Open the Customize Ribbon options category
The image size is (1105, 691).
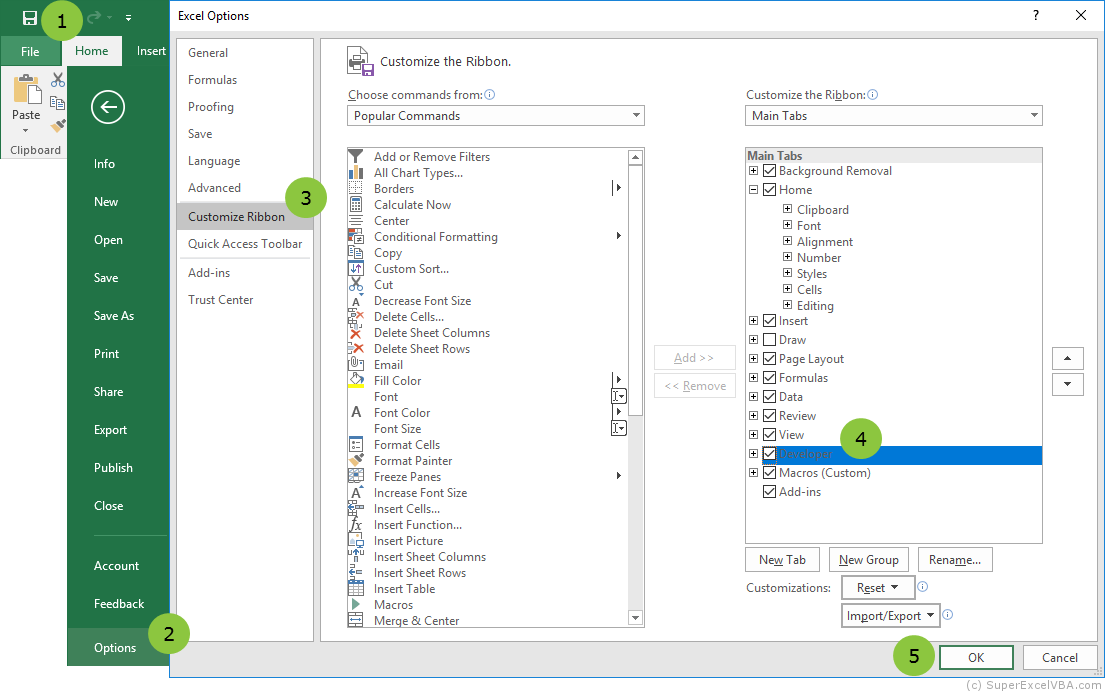[x=245, y=217]
